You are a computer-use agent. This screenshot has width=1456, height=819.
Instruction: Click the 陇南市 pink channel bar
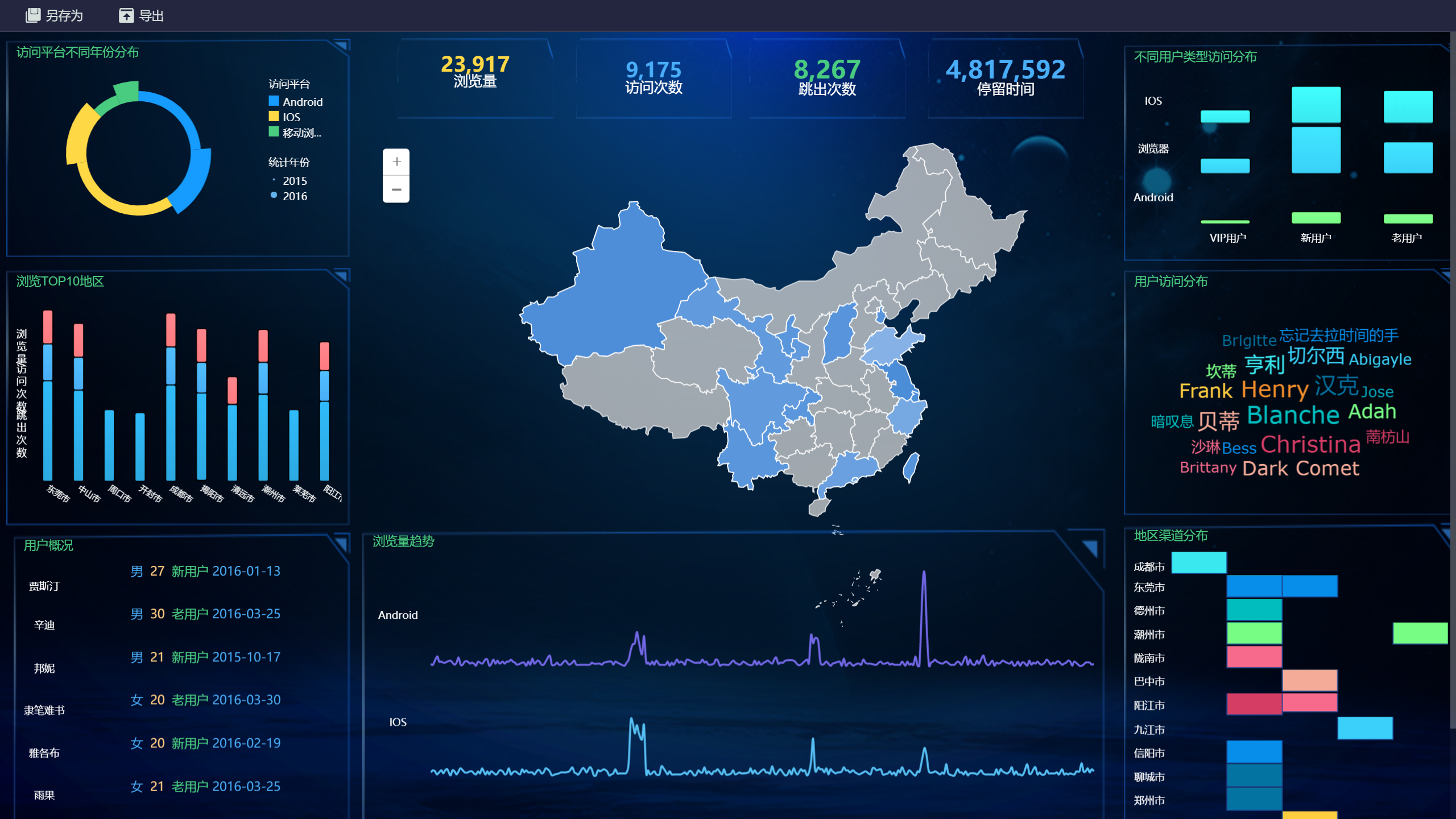click(1254, 657)
